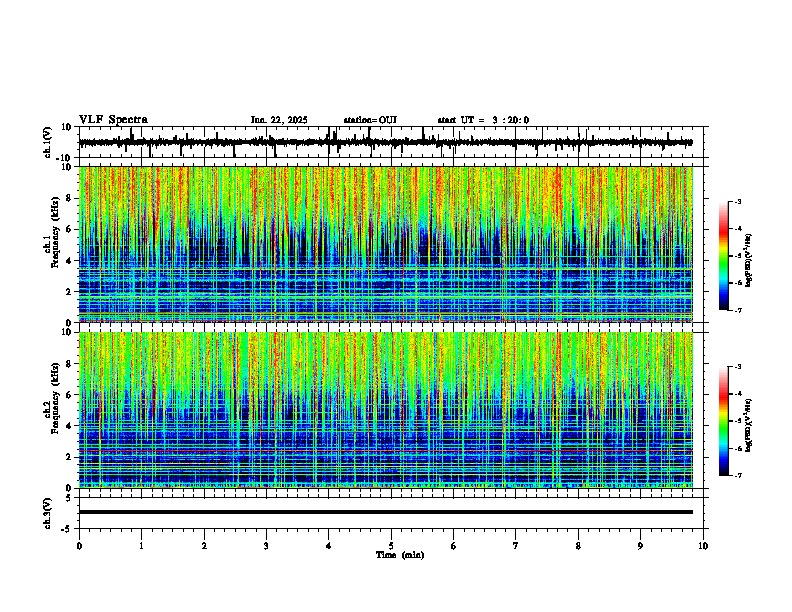The width and height of the screenshot is (792, 612).
Task: Click the "-3" label on ch.2 color scale
Action: pyautogui.click(x=738, y=367)
